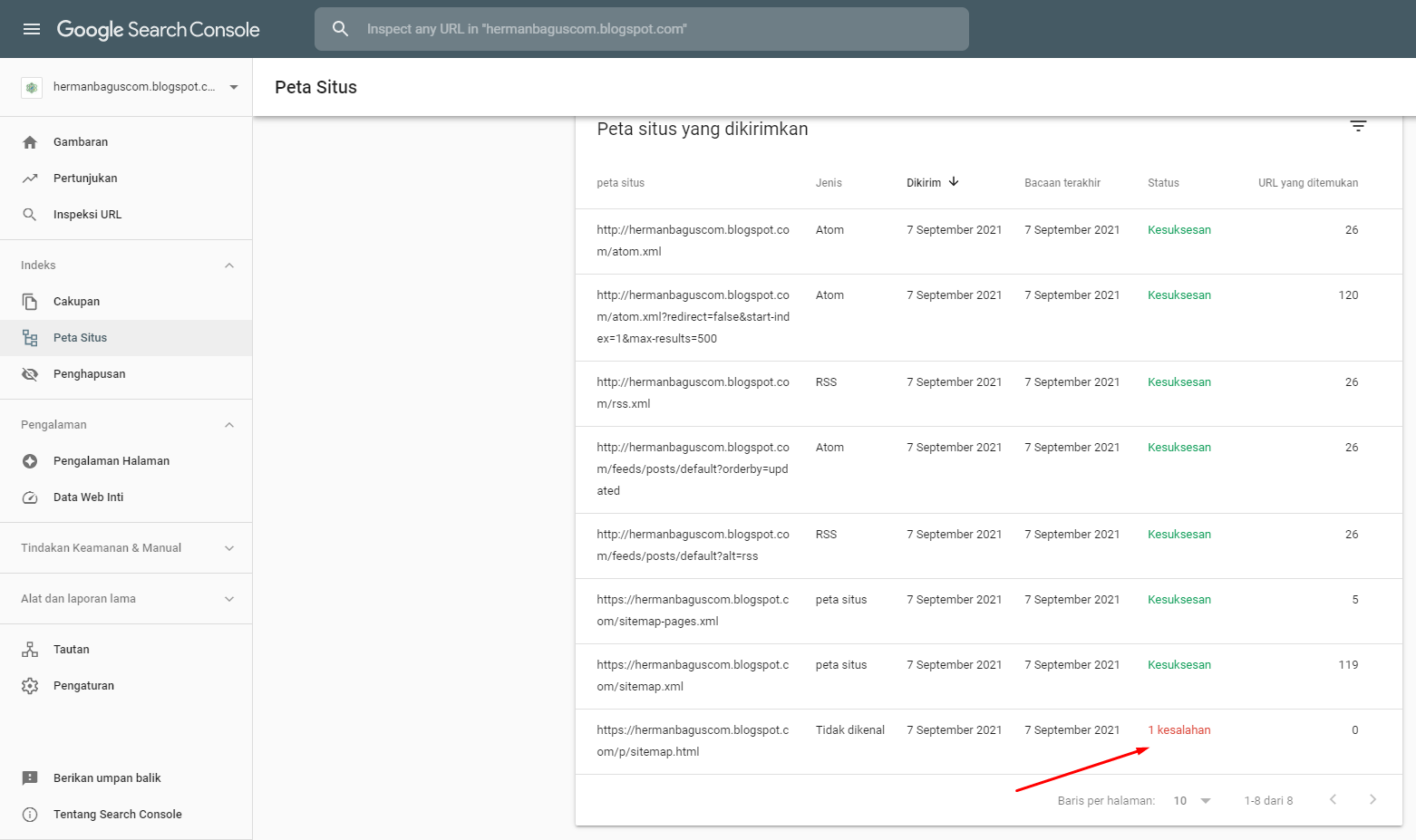Open Penghapusan menu item
This screenshot has height=840, width=1416.
coord(126,374)
